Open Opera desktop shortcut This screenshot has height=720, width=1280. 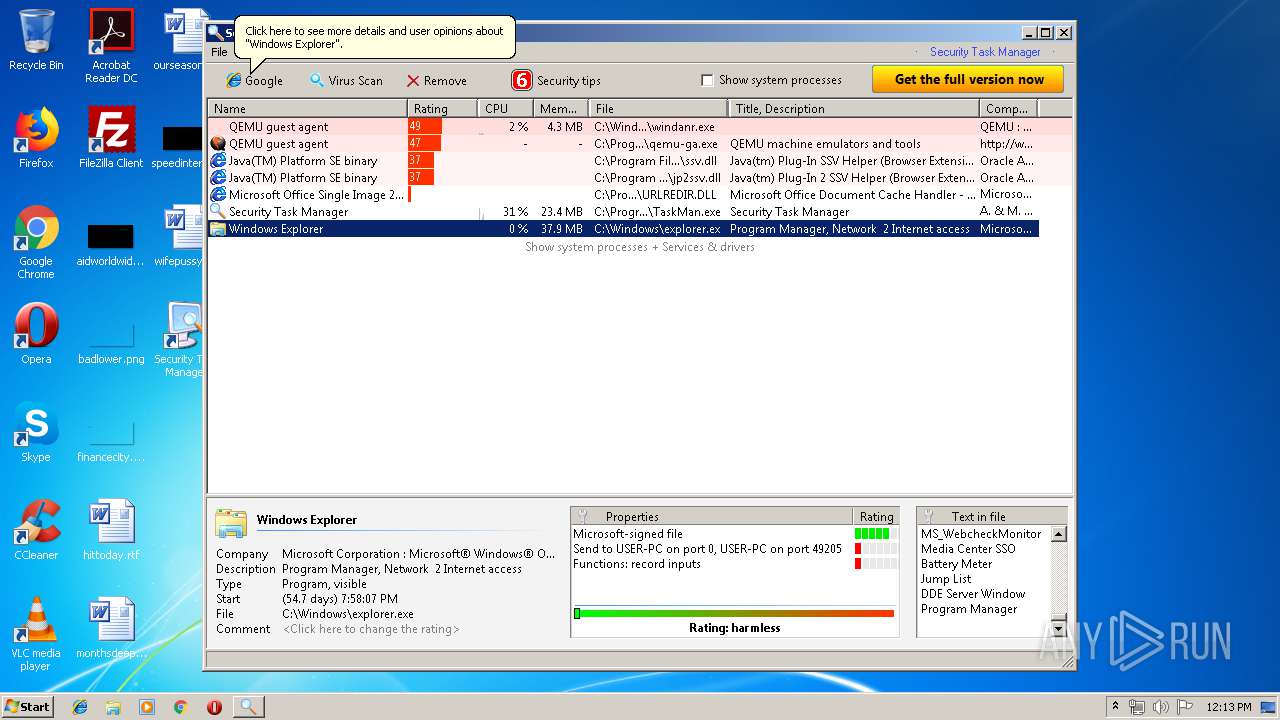pyautogui.click(x=36, y=334)
